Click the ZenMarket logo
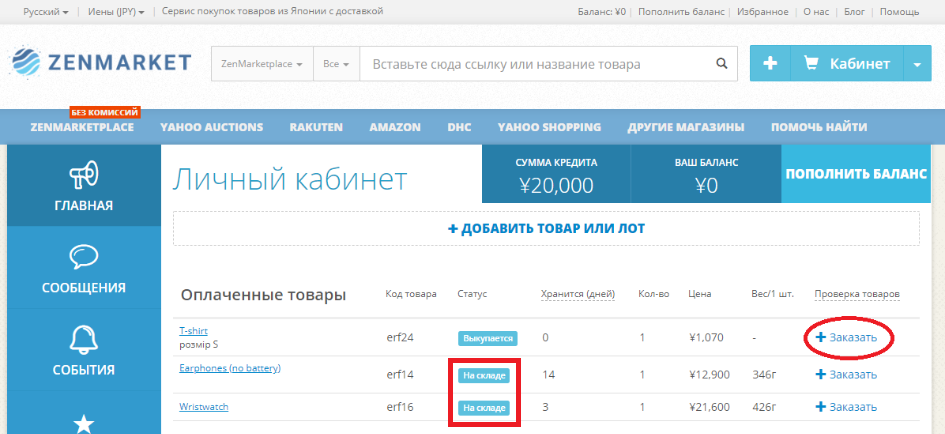This screenshot has width=945, height=434. click(101, 61)
